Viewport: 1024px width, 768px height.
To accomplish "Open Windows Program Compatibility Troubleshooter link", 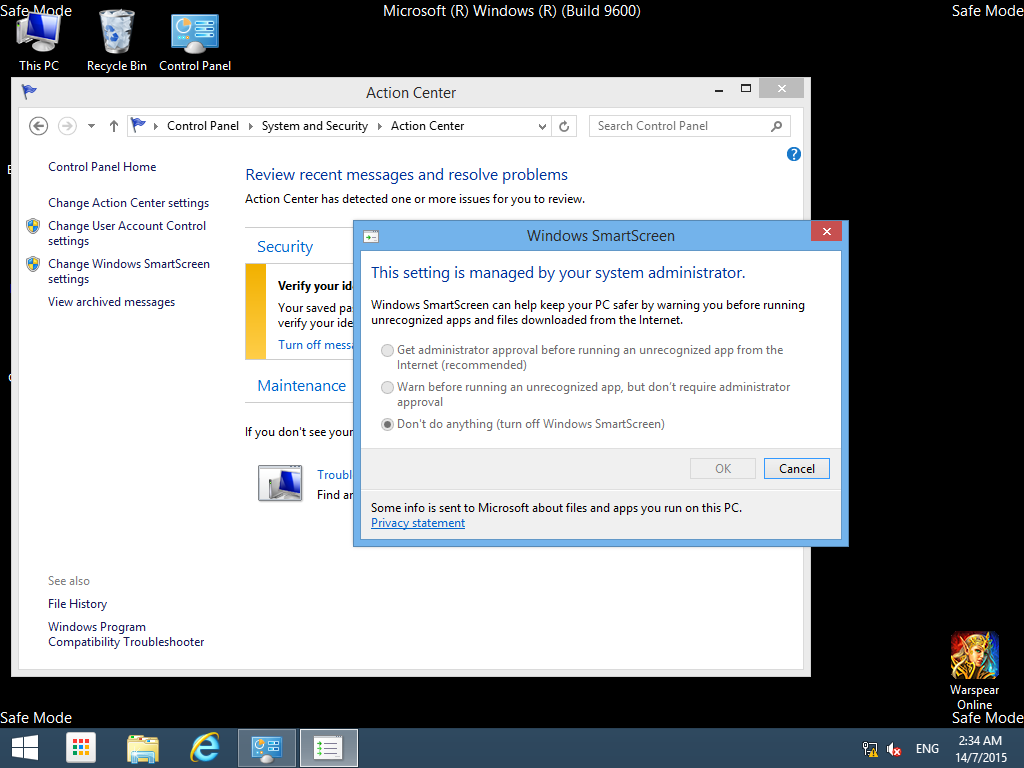I will (126, 634).
